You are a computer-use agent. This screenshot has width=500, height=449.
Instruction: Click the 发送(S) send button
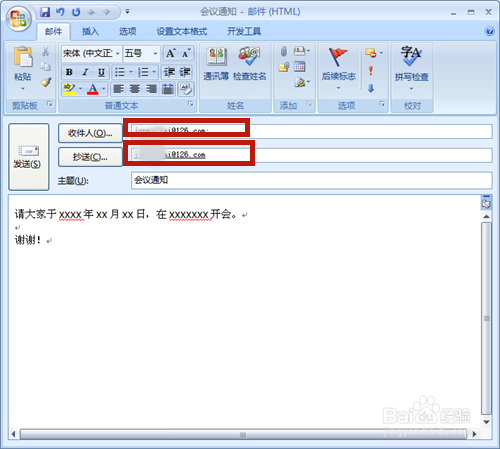click(29, 157)
